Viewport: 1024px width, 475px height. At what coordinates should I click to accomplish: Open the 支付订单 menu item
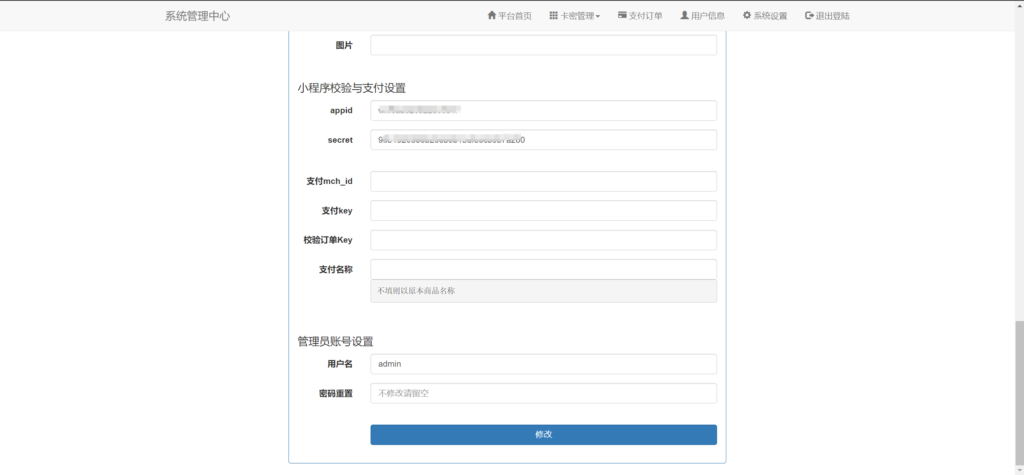click(645, 16)
